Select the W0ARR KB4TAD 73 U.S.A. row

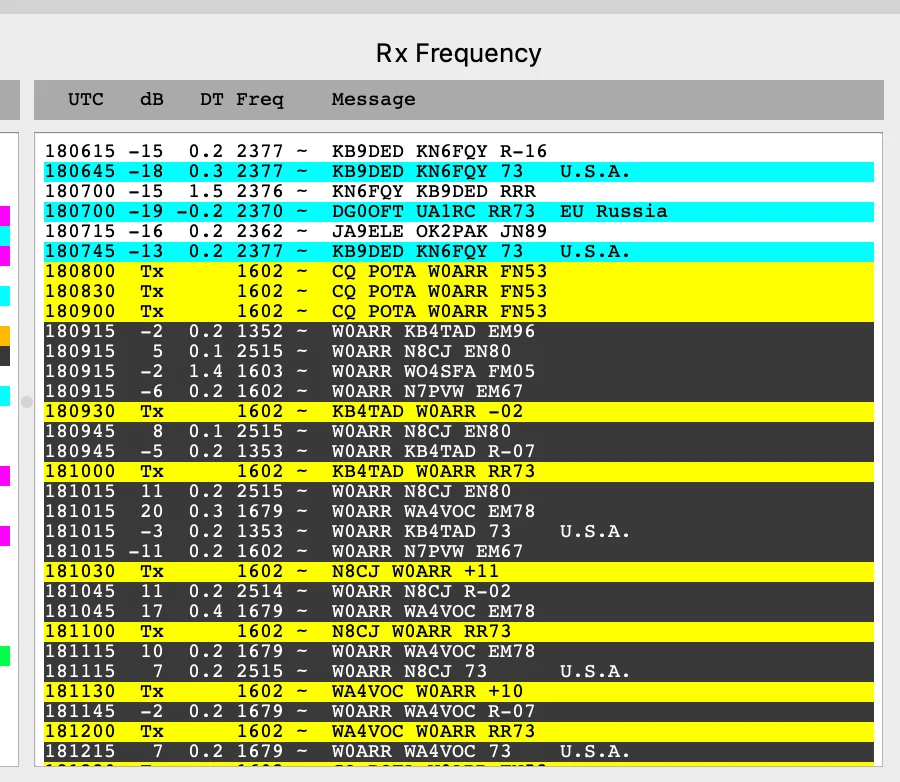[459, 532]
